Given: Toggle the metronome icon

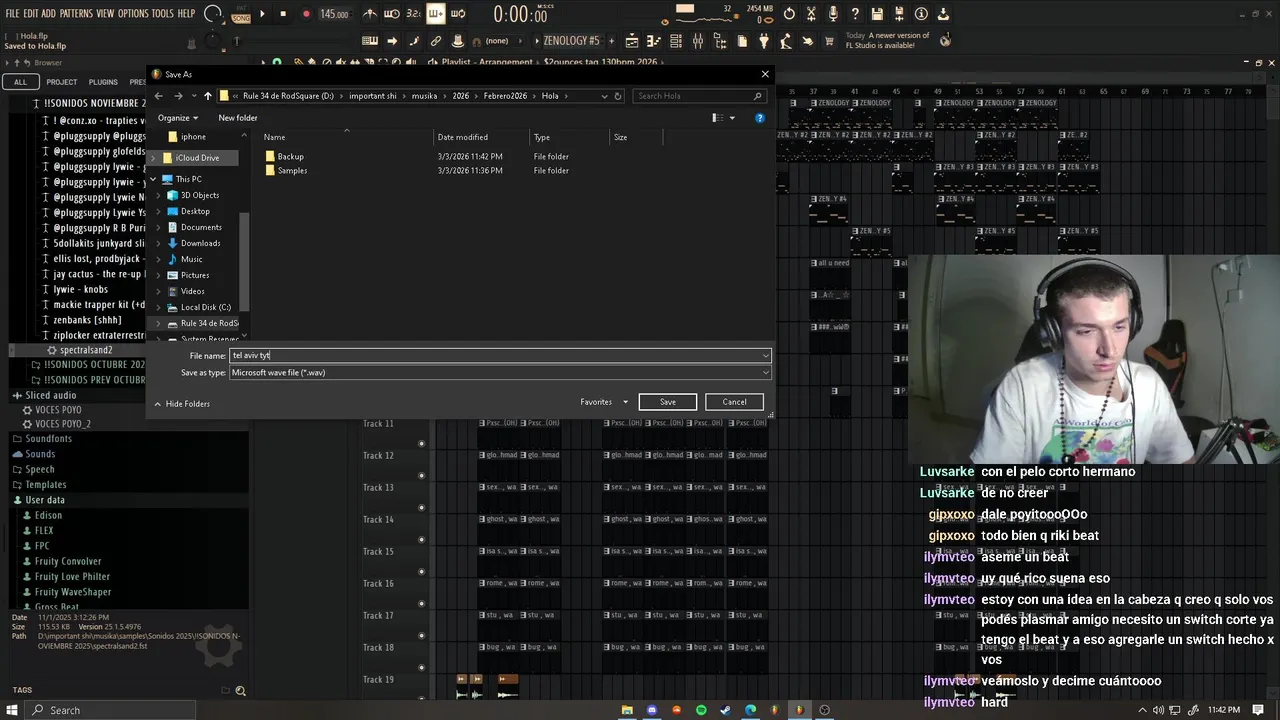Looking at the screenshot, I should [371, 14].
